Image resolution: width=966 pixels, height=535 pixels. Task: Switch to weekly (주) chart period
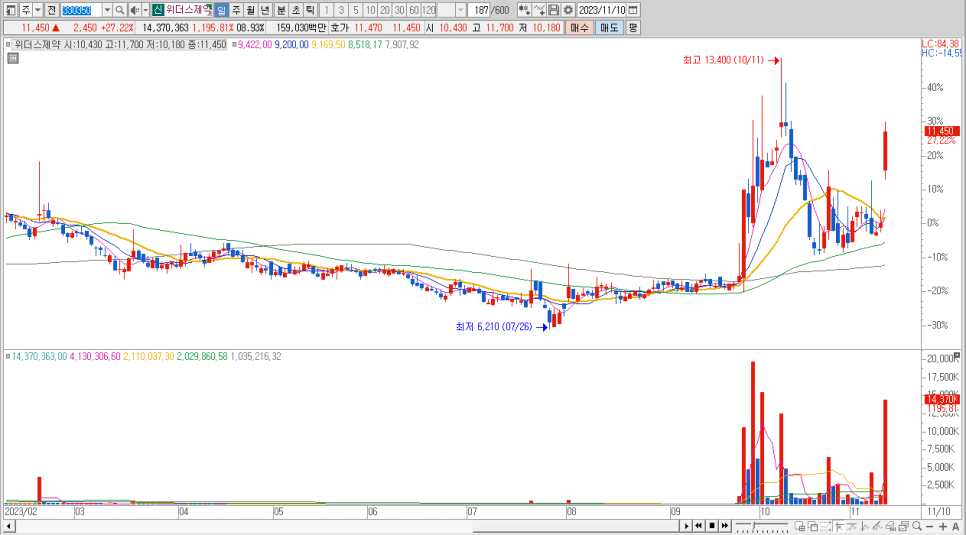236,10
